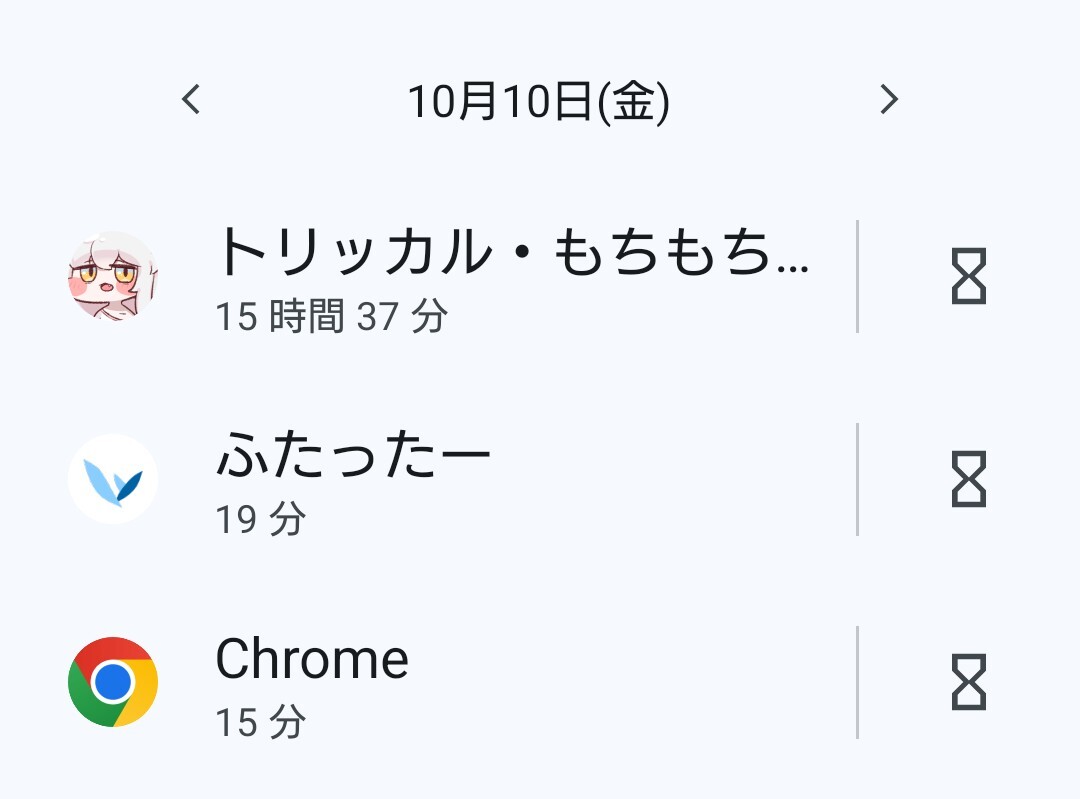Tap the (金) weekday in the date header
1080x799 pixels.
click(633, 101)
